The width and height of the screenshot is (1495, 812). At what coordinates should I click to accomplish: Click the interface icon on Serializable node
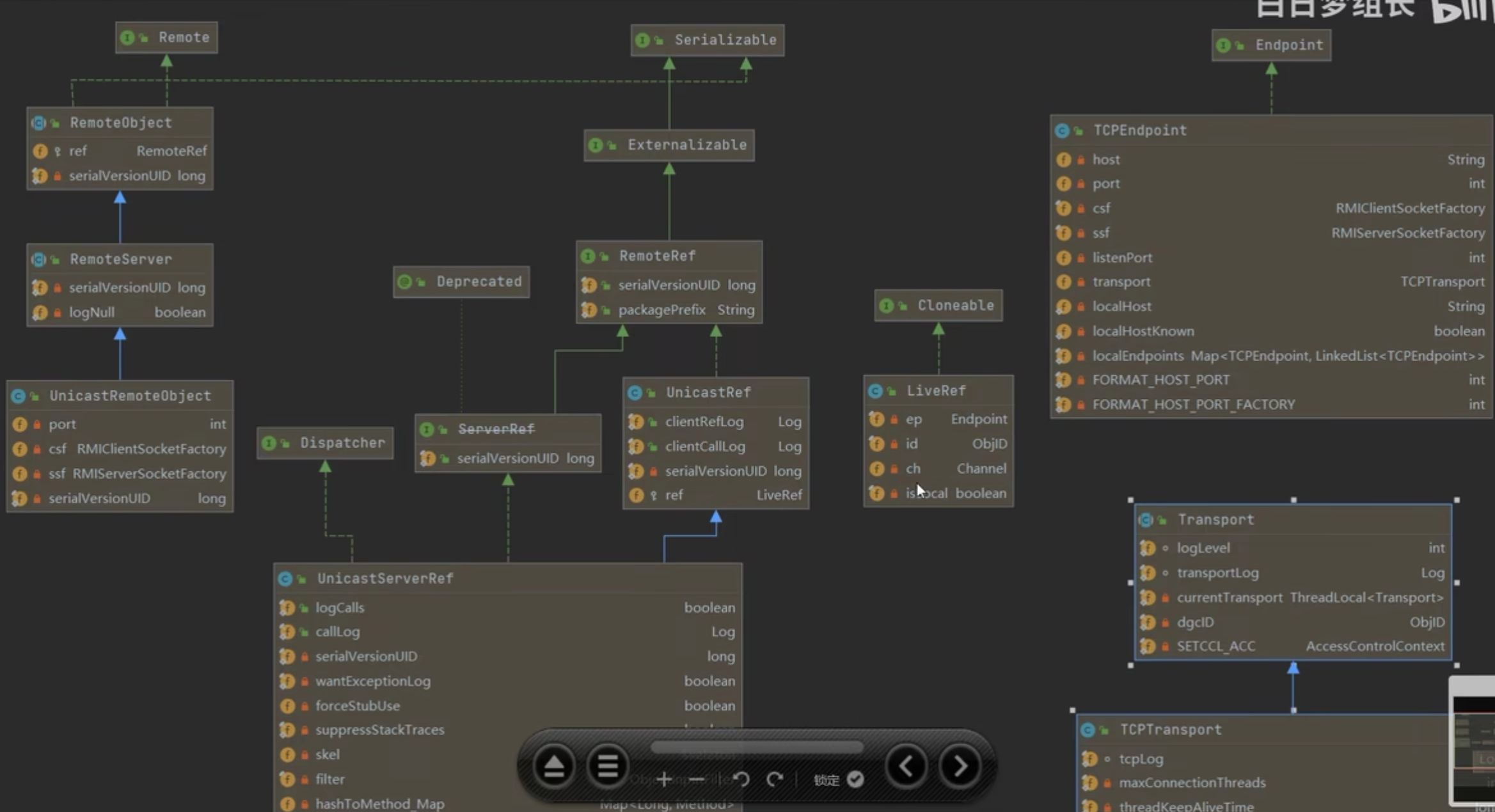642,40
